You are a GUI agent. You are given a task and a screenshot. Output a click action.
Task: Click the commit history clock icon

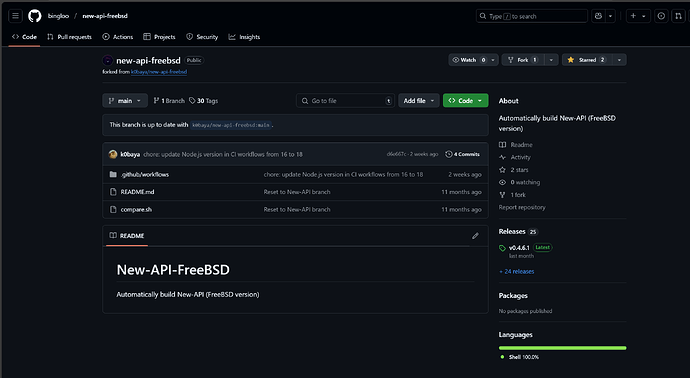click(x=448, y=154)
